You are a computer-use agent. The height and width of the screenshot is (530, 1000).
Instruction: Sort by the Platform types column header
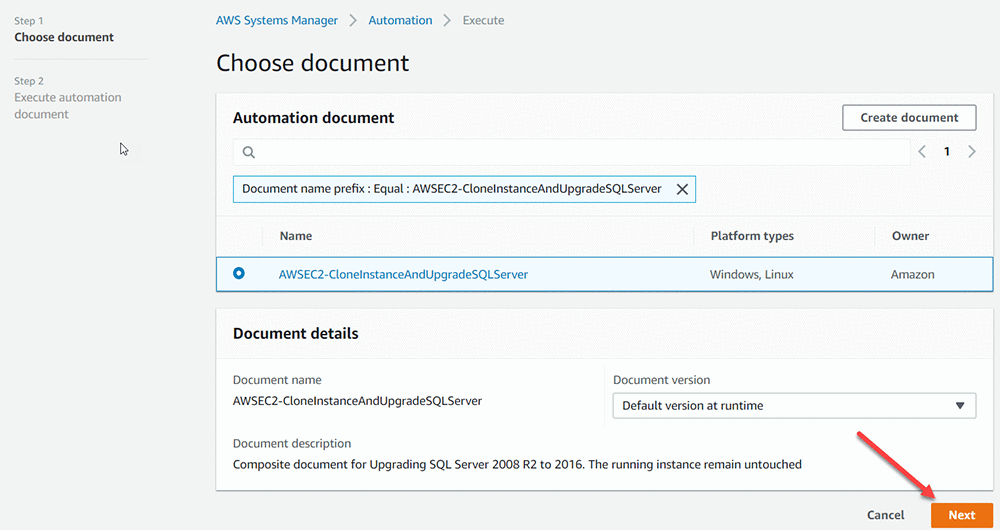[752, 236]
